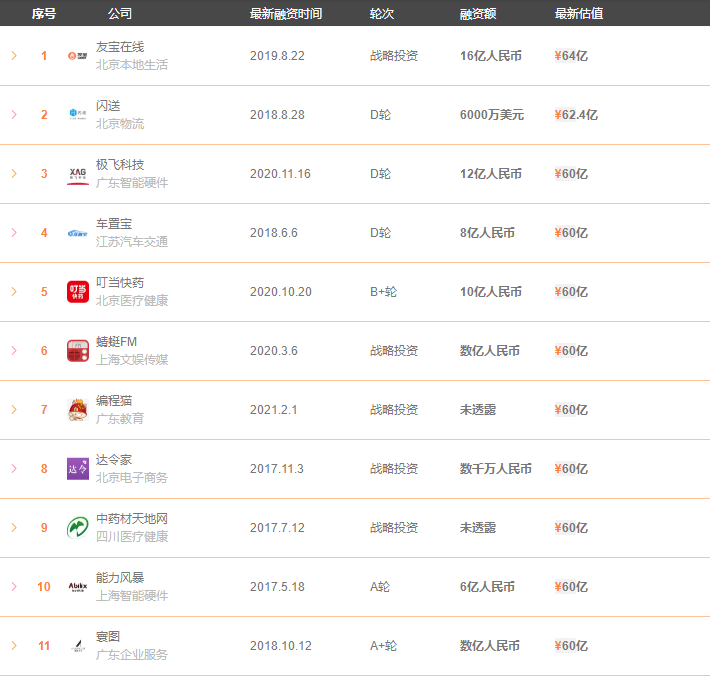Open the 寰图 company name link
710x677 pixels.
108,637
